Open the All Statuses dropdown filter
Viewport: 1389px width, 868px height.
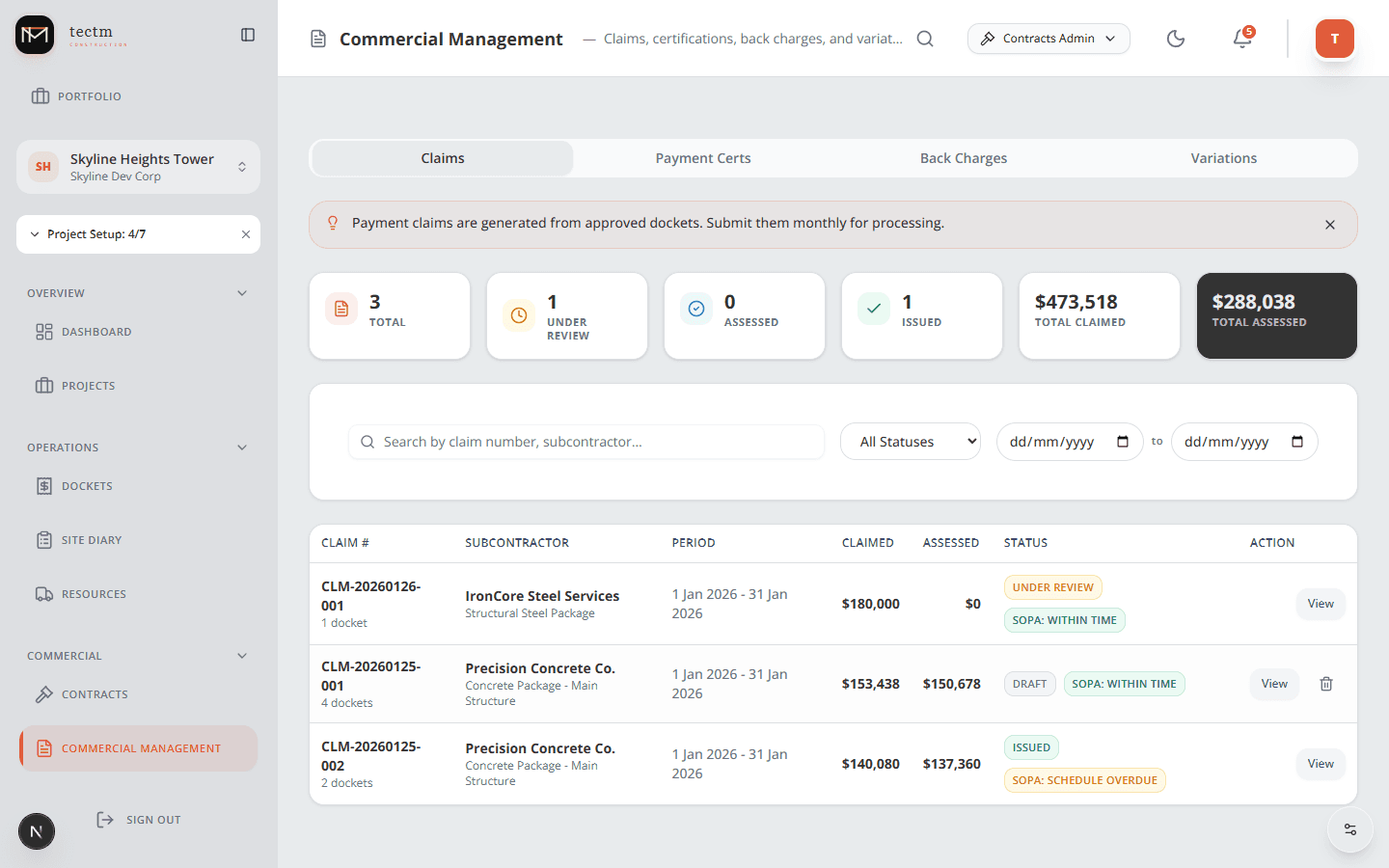tap(910, 441)
